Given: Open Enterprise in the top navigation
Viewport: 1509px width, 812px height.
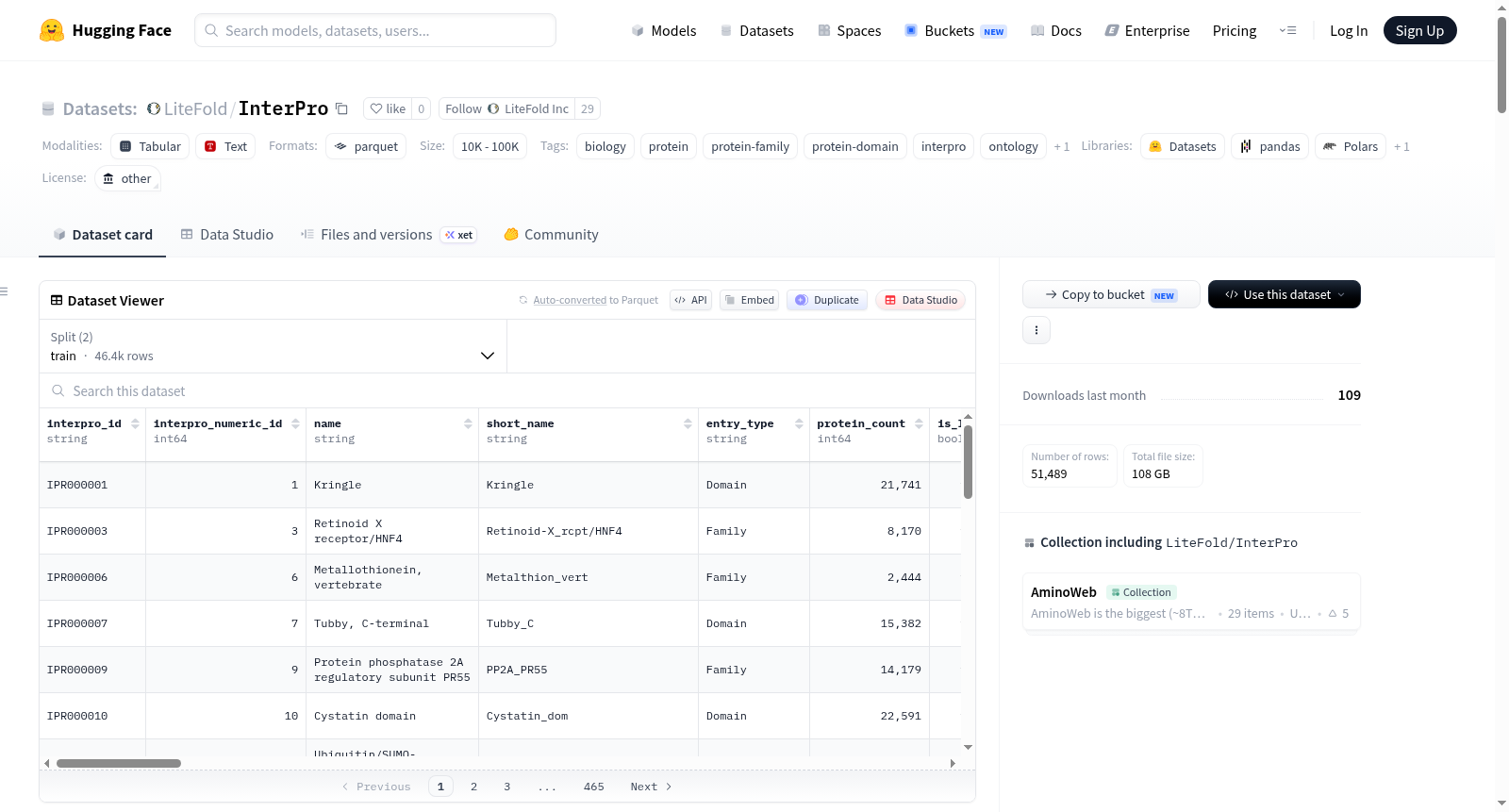Looking at the screenshot, I should point(1147,31).
